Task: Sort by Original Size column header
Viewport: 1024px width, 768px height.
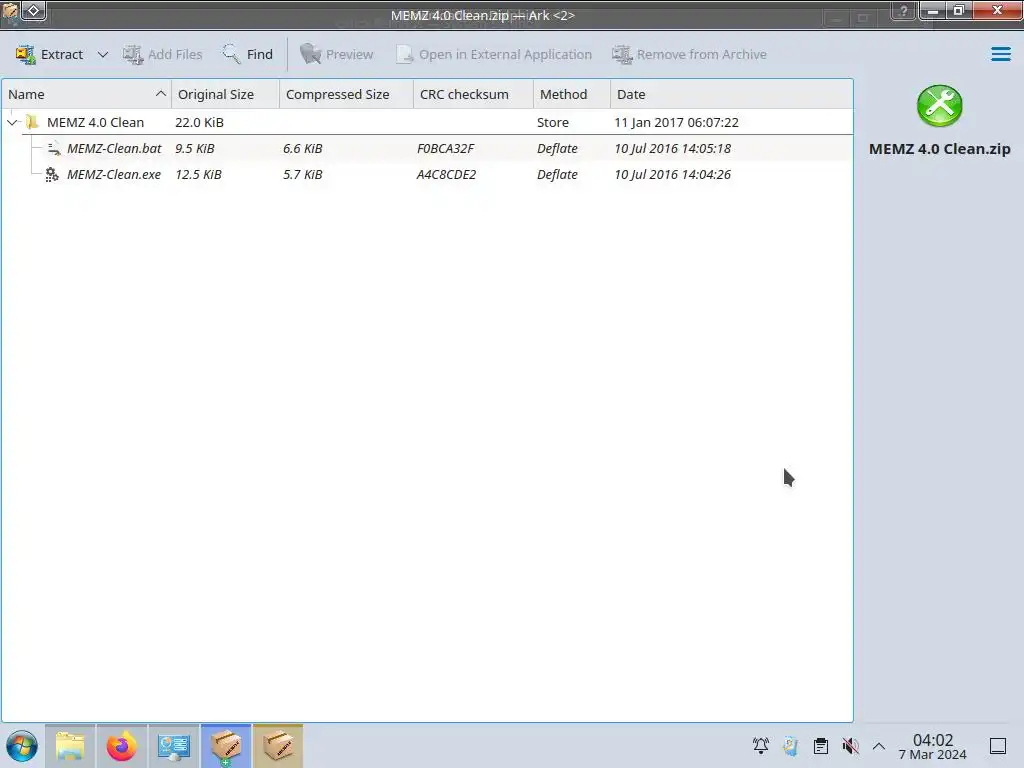Action: [x=225, y=94]
